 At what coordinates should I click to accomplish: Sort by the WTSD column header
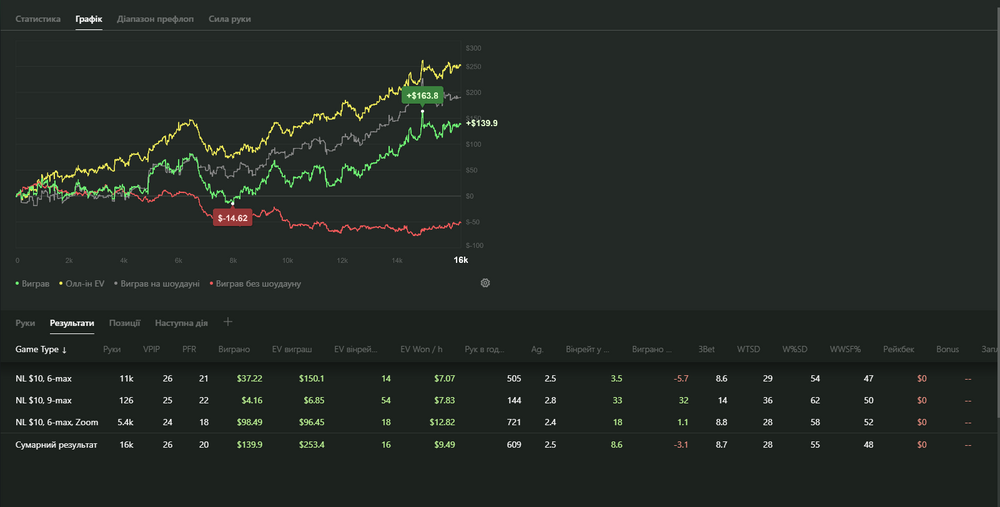[x=747, y=350]
